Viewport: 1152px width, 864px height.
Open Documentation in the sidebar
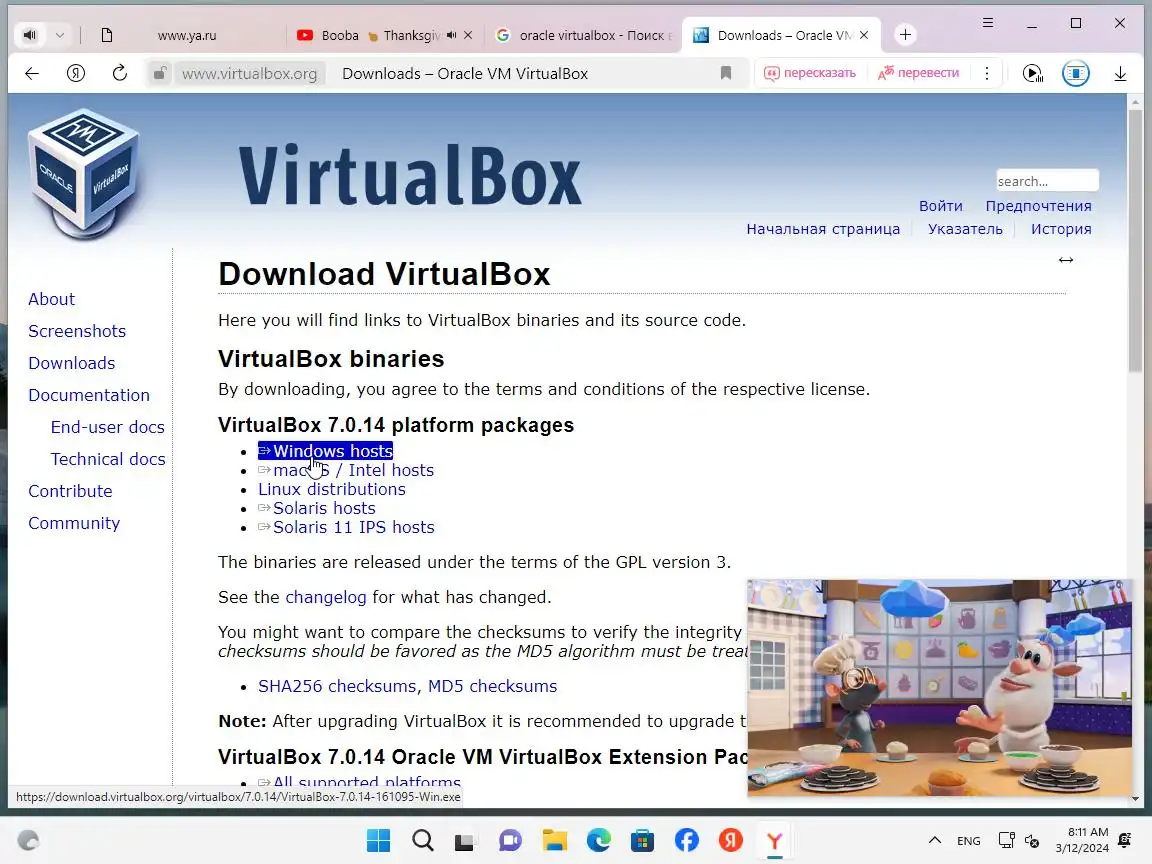[x=89, y=395]
